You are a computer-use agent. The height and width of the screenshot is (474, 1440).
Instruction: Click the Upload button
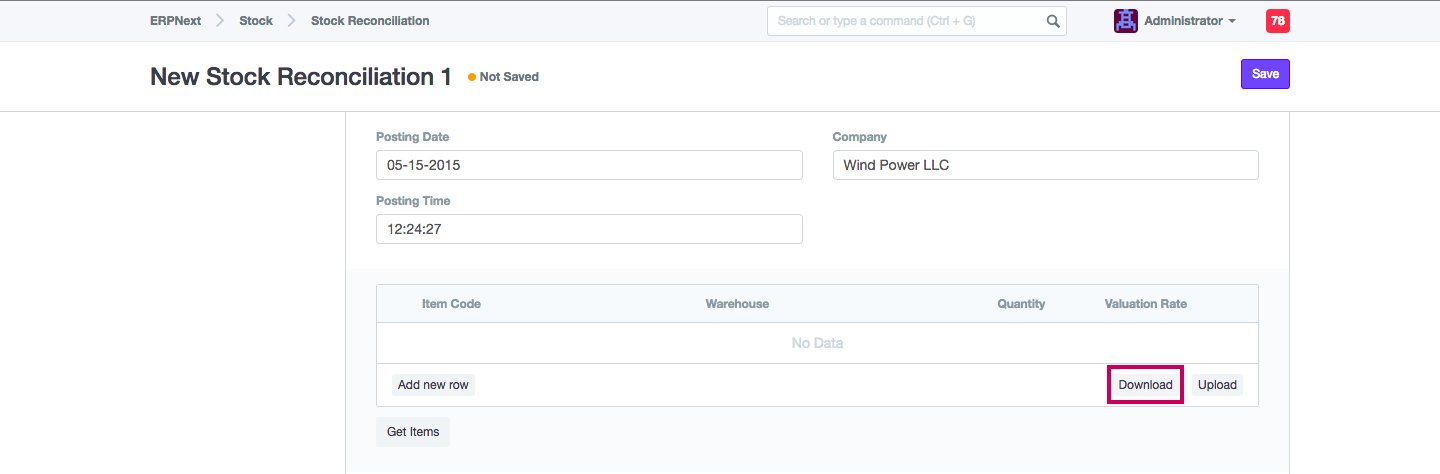click(x=1217, y=385)
